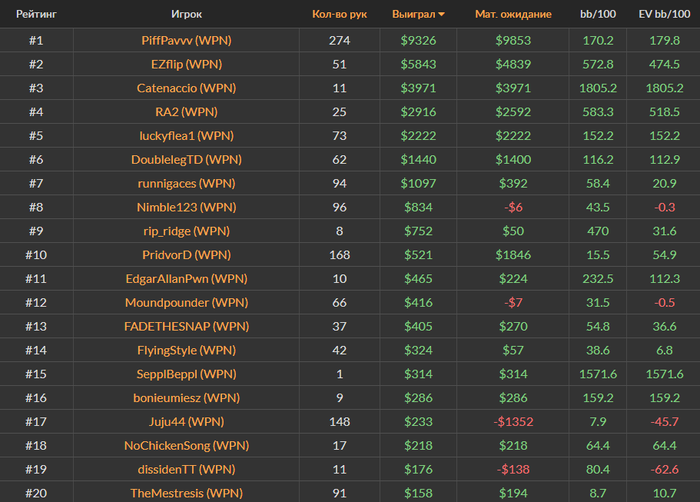Sort by Мат. ожидание column header
The width and height of the screenshot is (700, 502).
(x=513, y=14)
